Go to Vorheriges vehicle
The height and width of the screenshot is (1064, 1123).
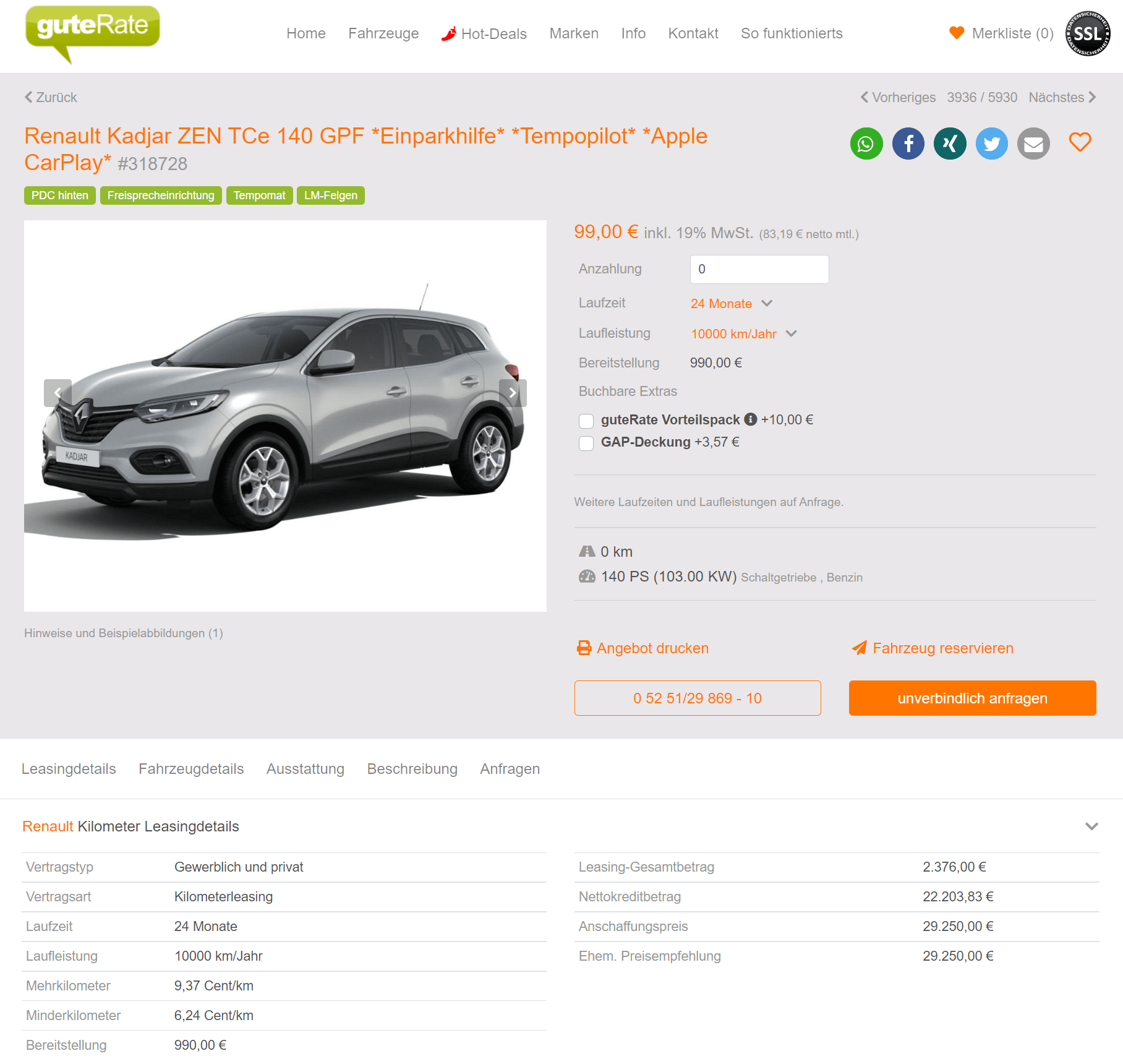pyautogui.click(x=898, y=98)
